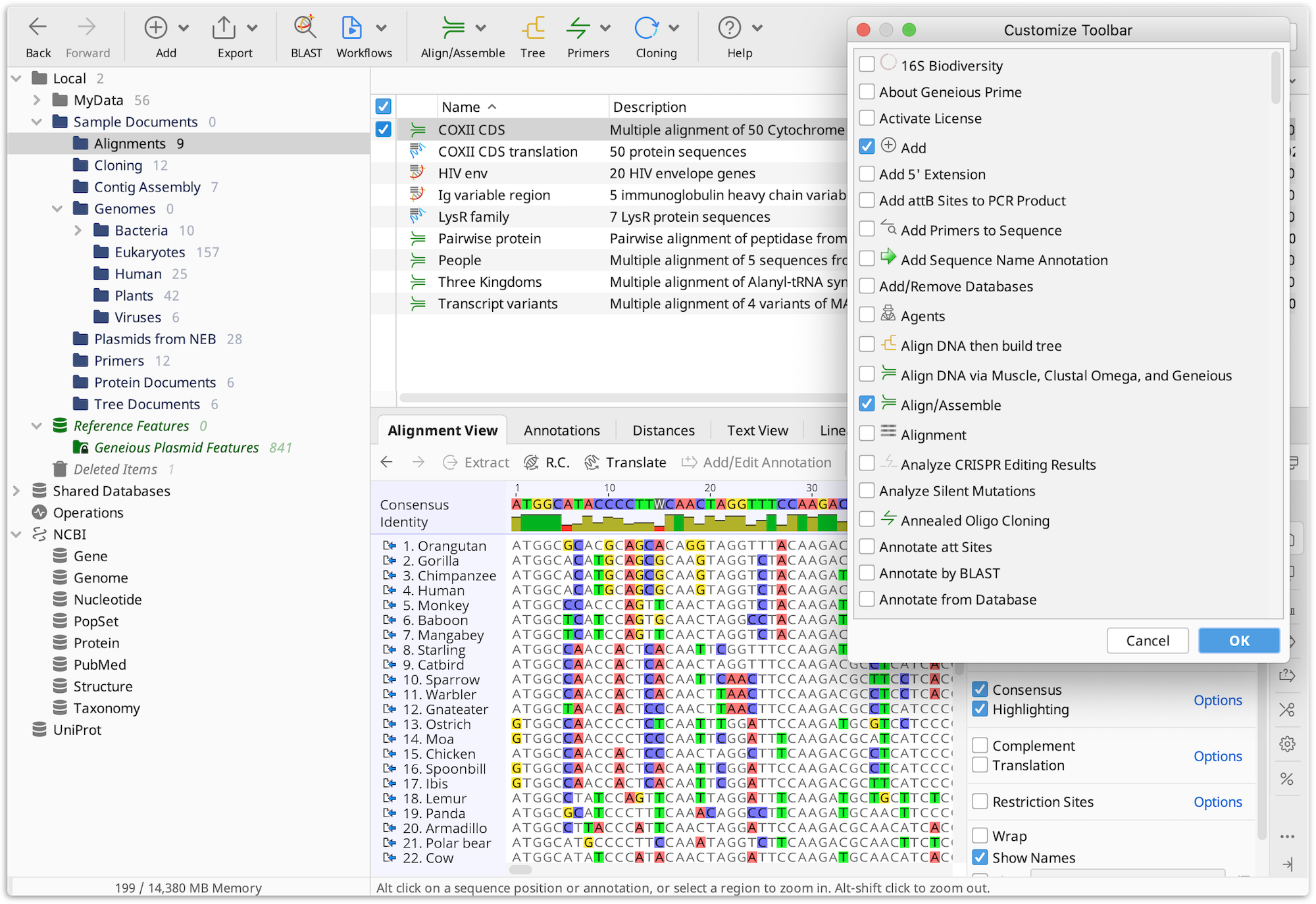Enable the Restriction Sites checkbox
Screen dimensions: 1316x904
pyautogui.click(x=980, y=801)
